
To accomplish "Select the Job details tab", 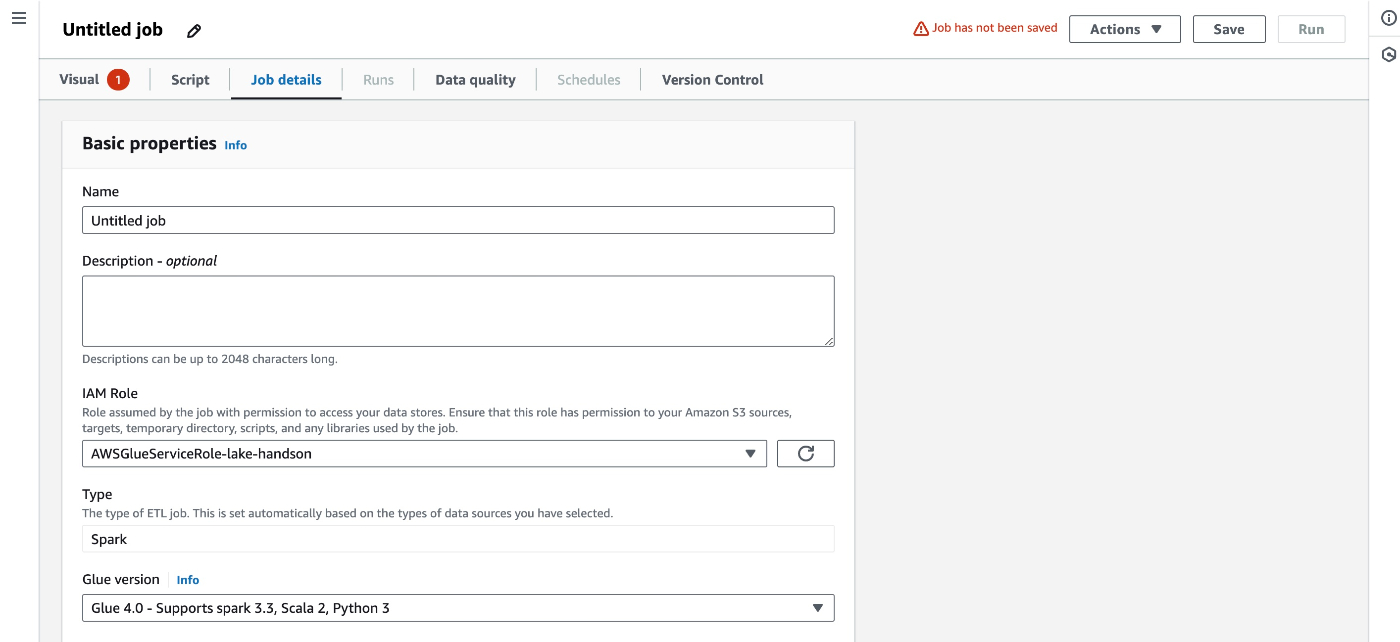I will [x=286, y=80].
